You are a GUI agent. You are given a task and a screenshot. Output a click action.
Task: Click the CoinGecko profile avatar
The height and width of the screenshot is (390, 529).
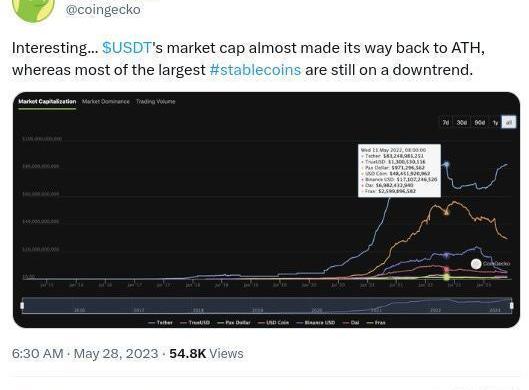pyautogui.click(x=33, y=8)
